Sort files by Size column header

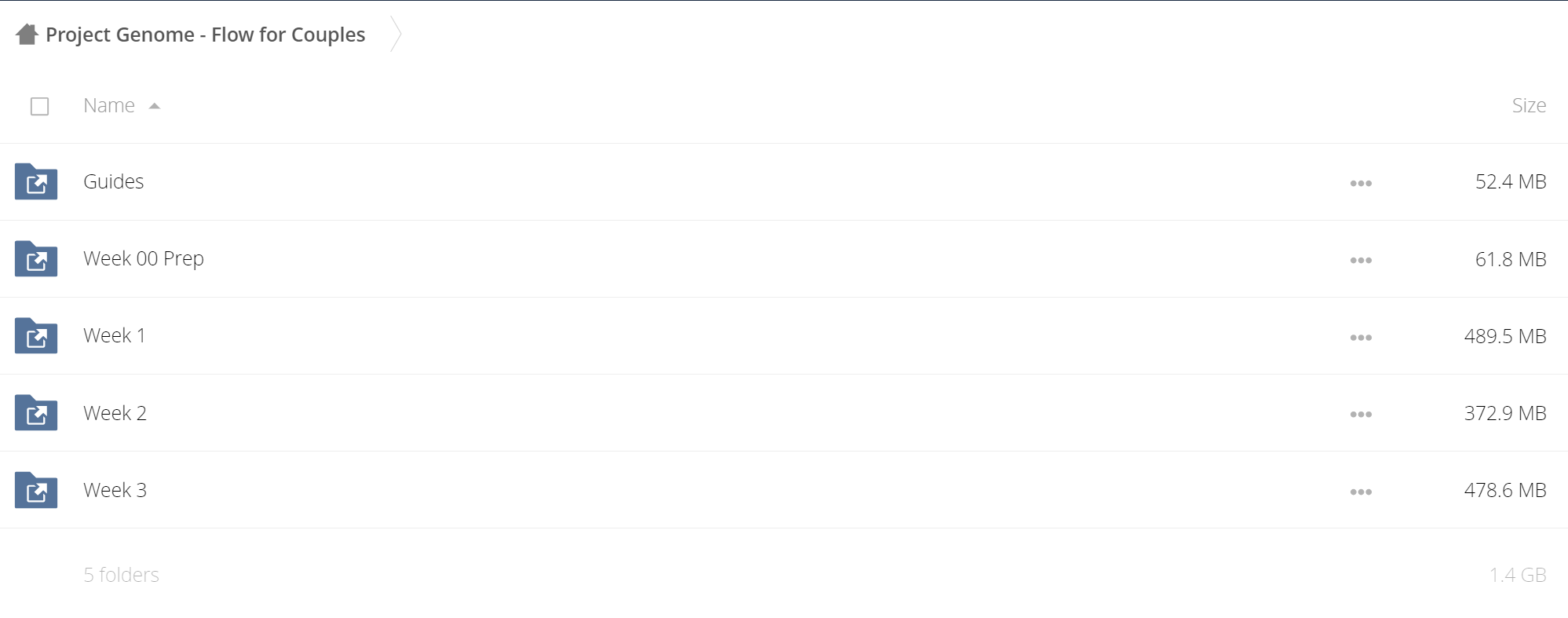[1529, 105]
